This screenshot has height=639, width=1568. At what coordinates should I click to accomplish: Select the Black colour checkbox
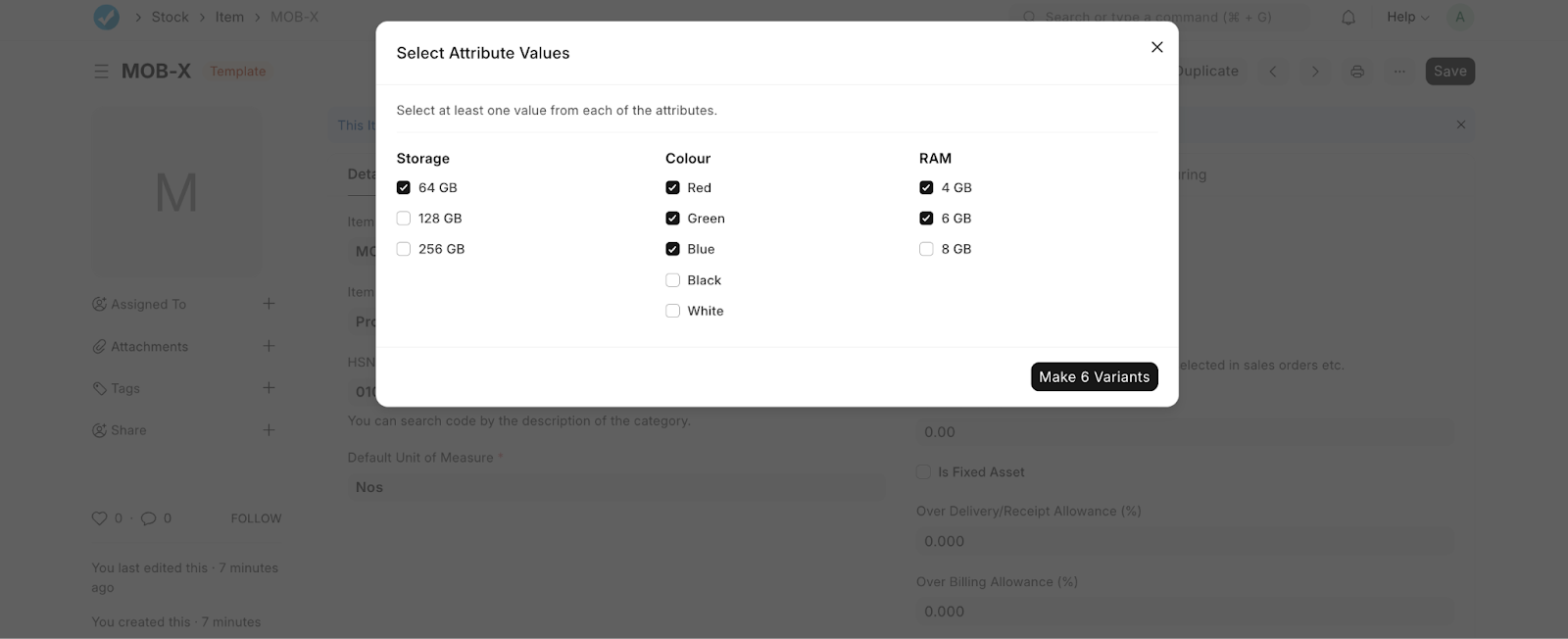tap(672, 280)
